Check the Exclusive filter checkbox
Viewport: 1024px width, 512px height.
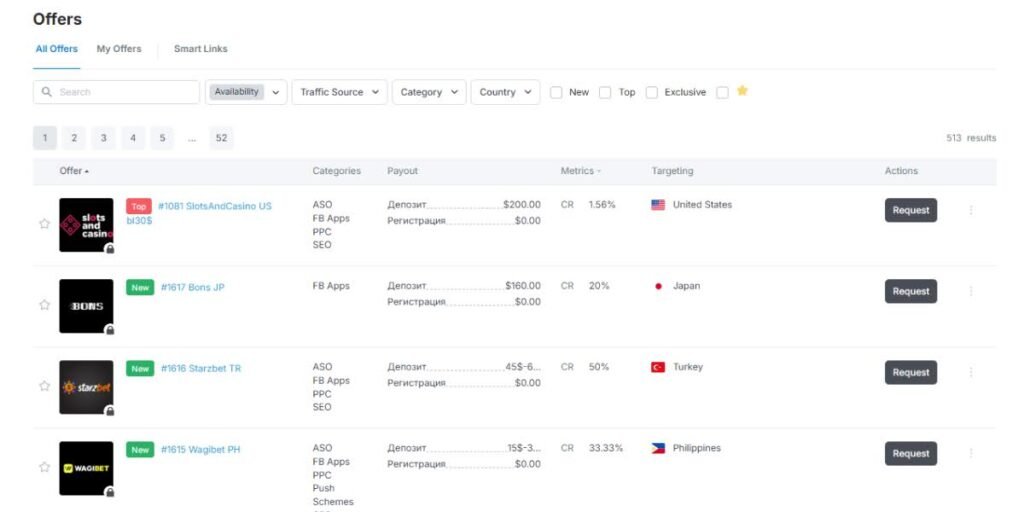[x=652, y=92]
